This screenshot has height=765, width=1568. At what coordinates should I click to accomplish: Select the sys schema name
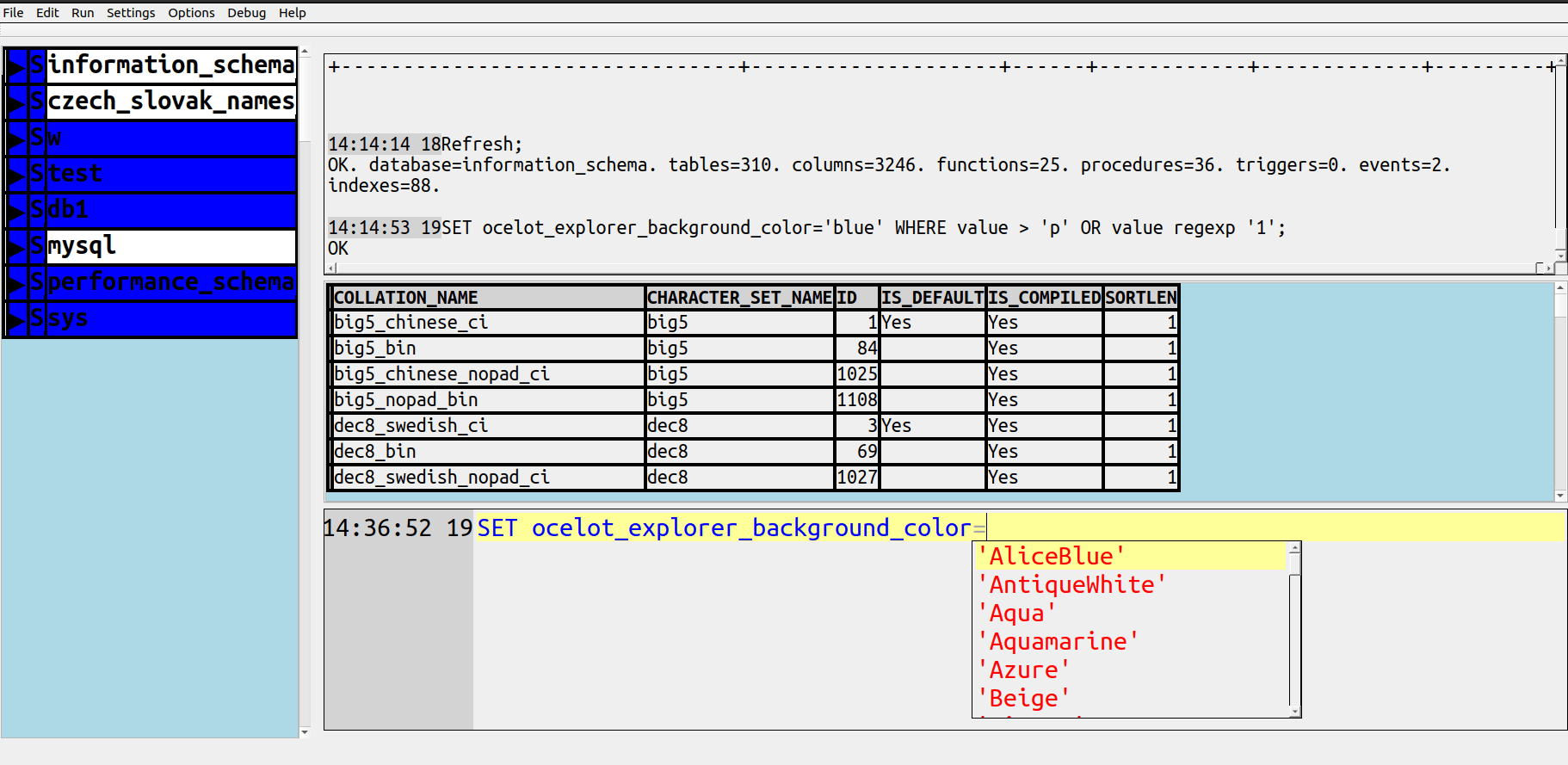[x=171, y=318]
